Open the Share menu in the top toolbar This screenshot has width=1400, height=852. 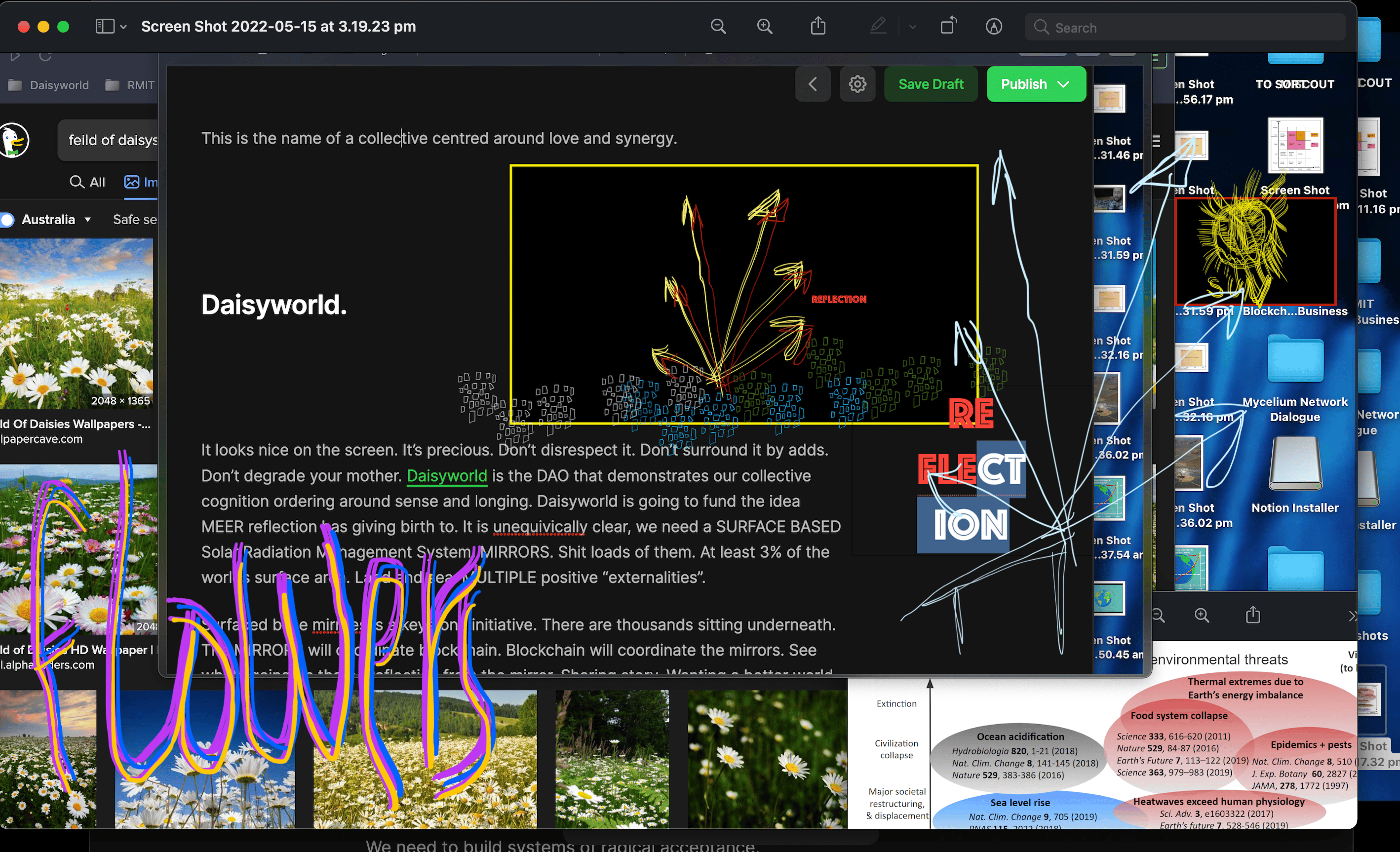coord(818,26)
